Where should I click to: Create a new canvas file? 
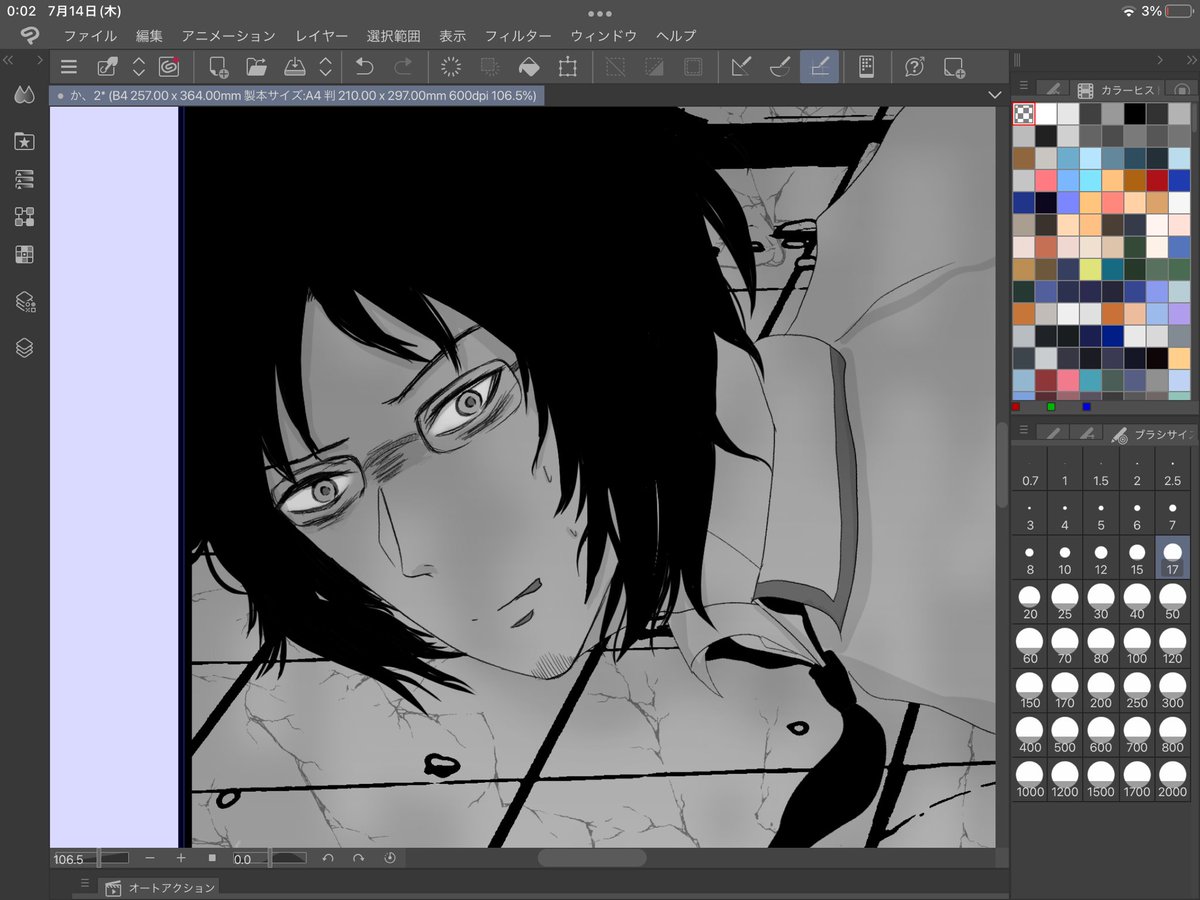pyautogui.click(x=218, y=67)
